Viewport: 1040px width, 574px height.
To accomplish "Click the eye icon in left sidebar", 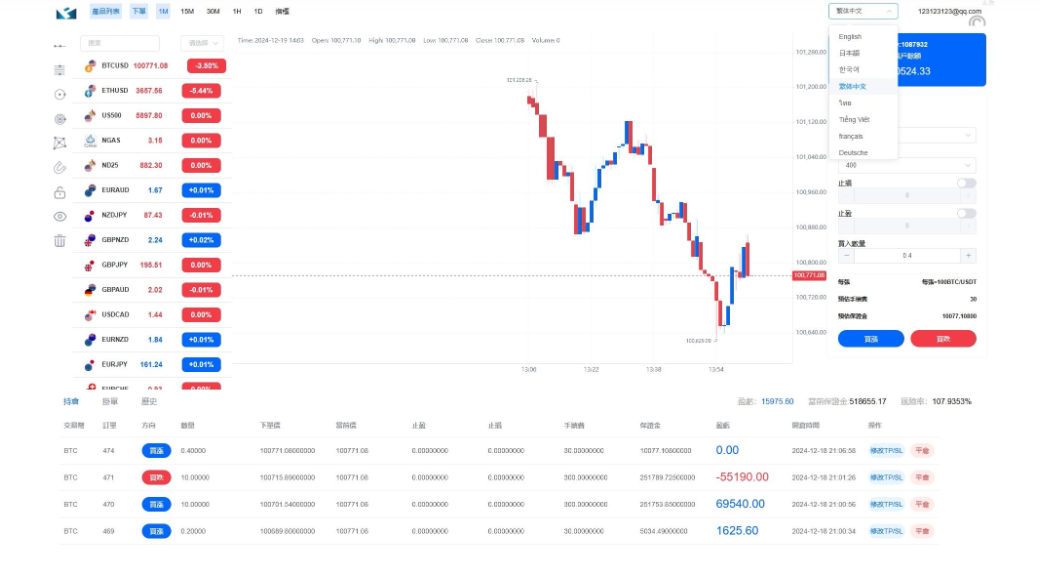I will (x=60, y=216).
